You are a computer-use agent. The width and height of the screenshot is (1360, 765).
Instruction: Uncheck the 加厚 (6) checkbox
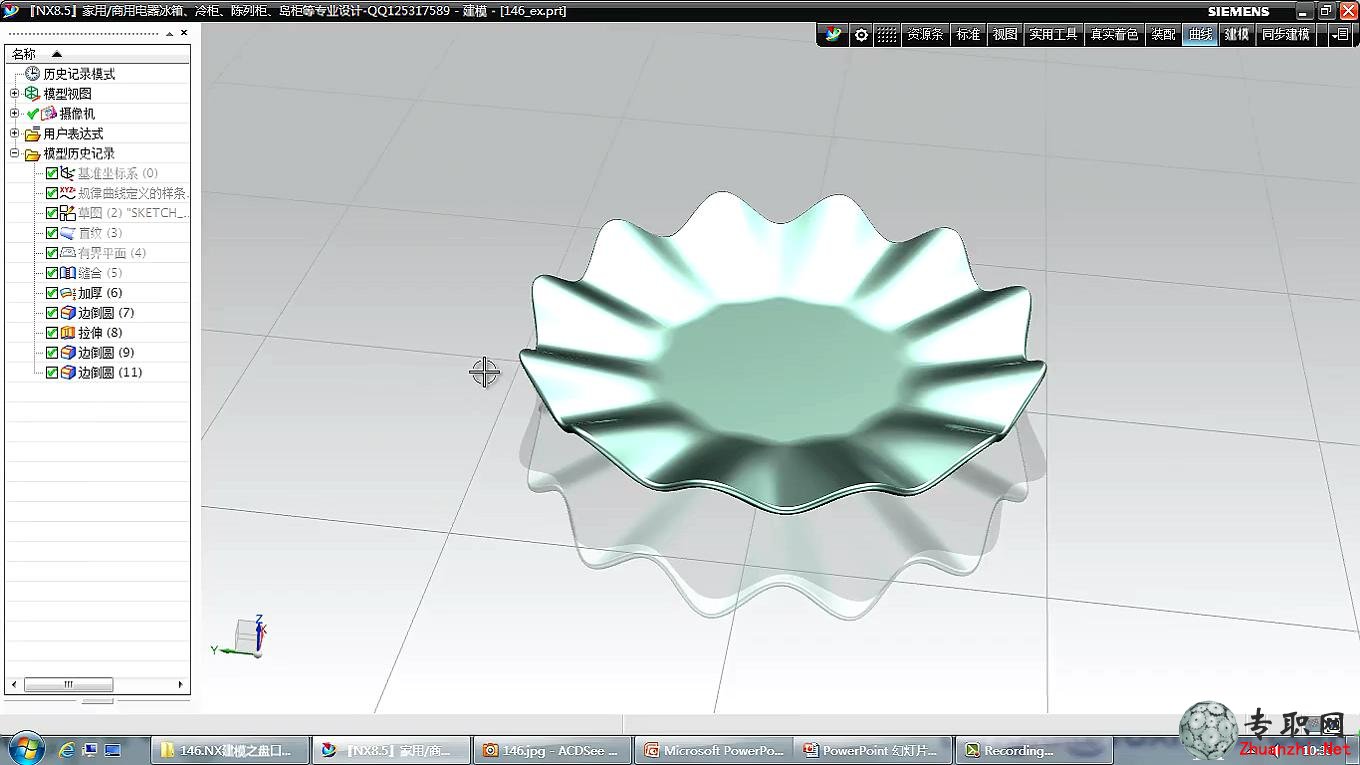(52, 293)
